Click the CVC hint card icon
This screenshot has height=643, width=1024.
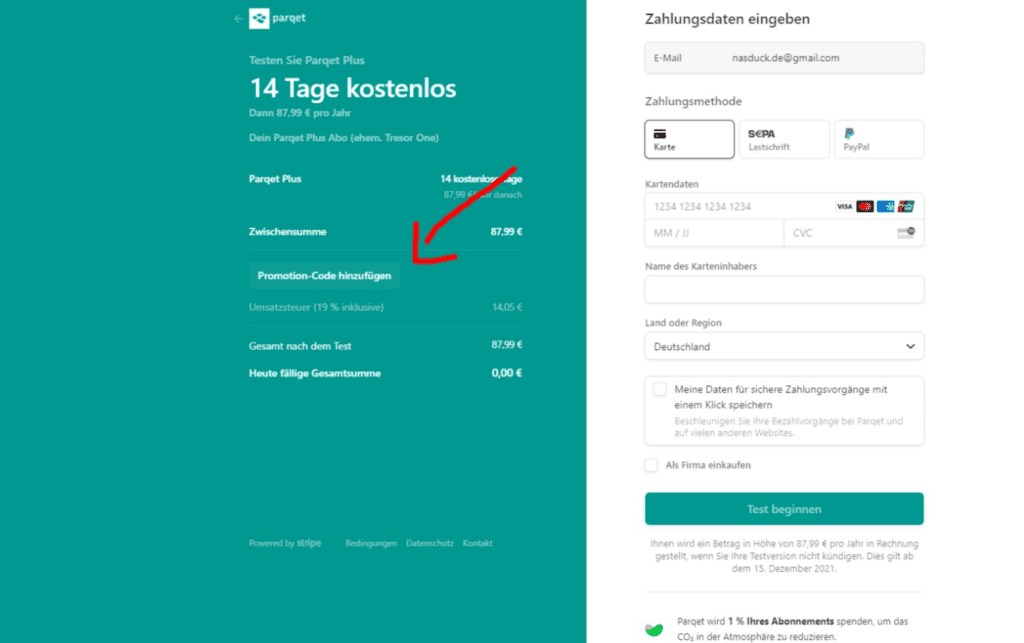[x=906, y=233]
